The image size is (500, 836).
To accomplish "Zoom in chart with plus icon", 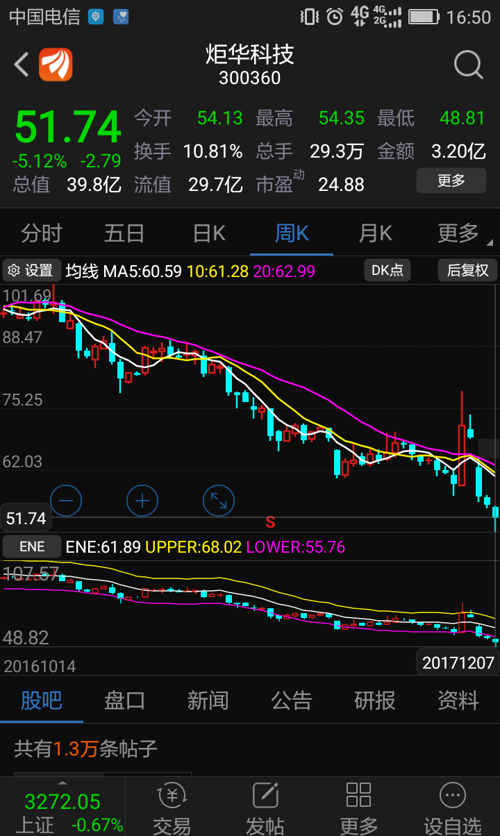I will [x=142, y=501].
